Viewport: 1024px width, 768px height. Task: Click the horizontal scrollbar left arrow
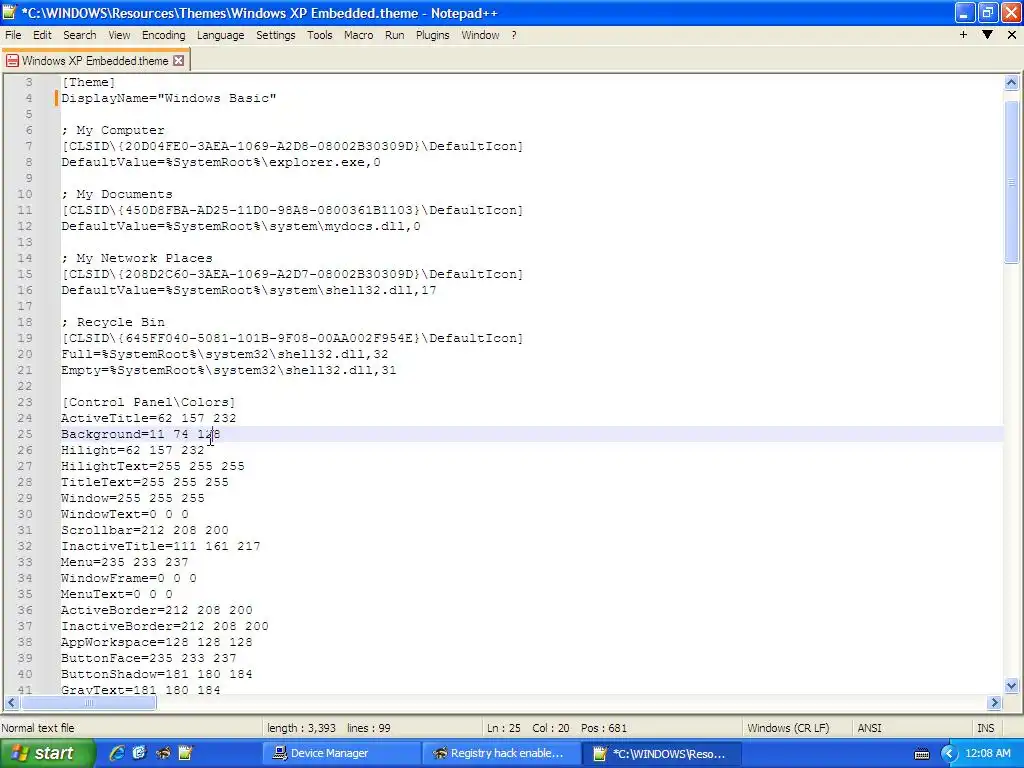11,703
